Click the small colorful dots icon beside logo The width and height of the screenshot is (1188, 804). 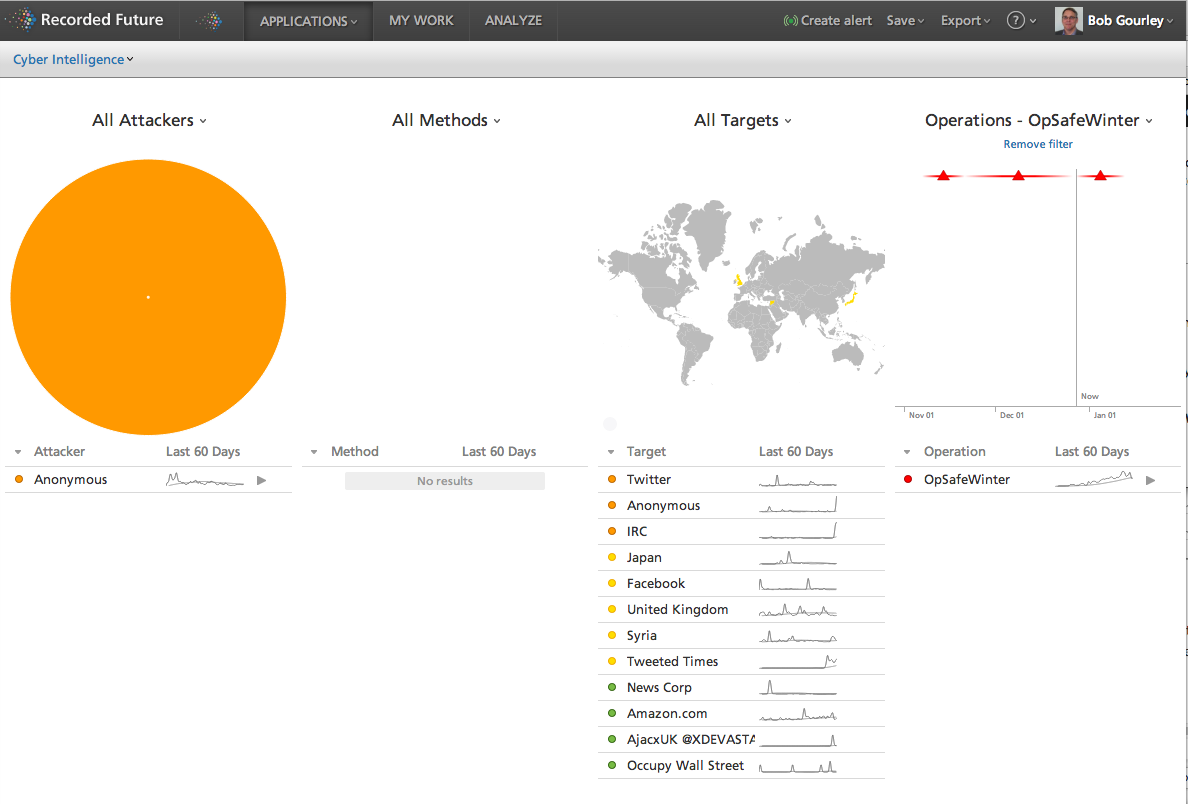(210, 20)
